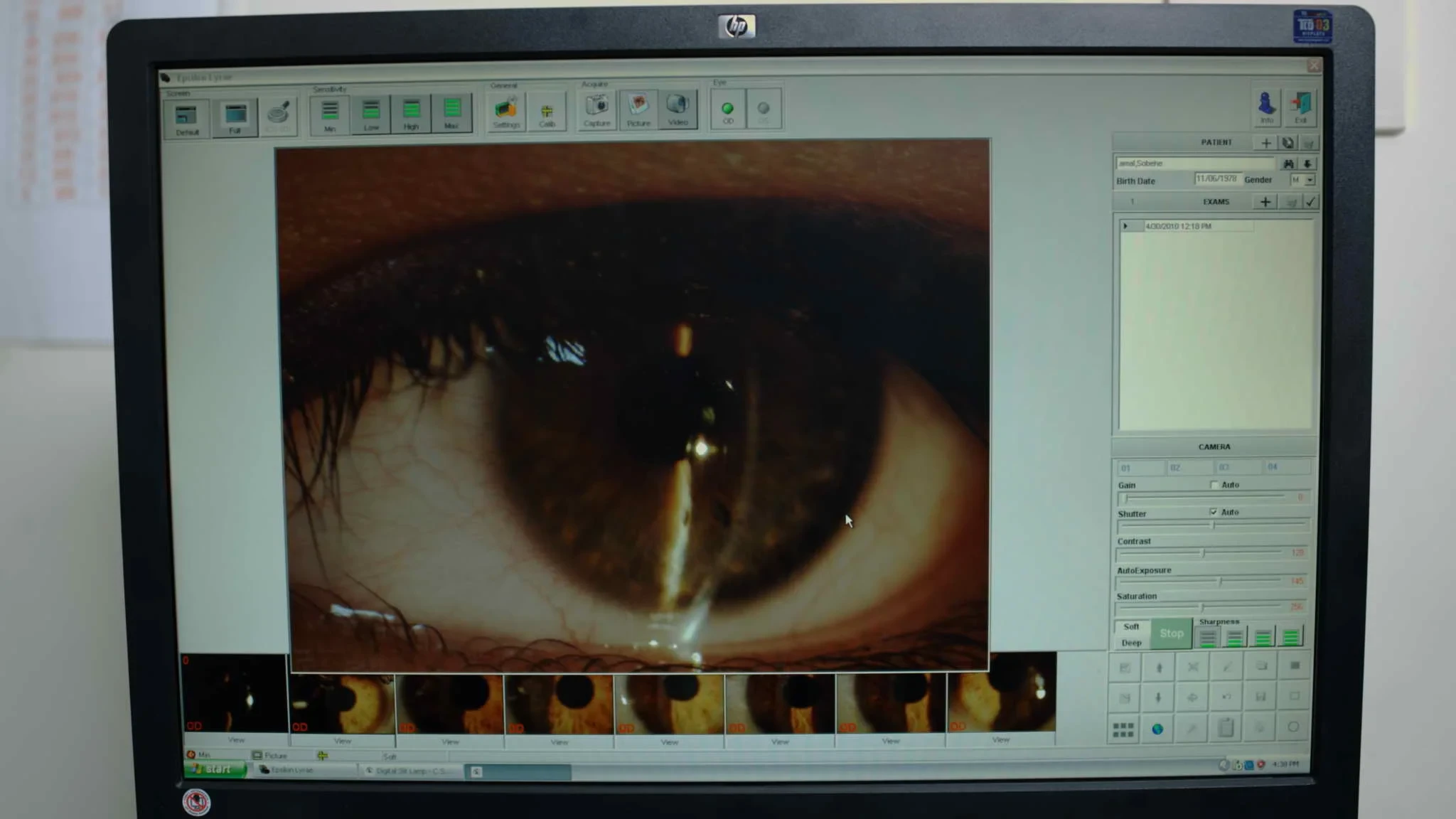
Task: Switch acquire mode to Video
Action: coord(678,107)
